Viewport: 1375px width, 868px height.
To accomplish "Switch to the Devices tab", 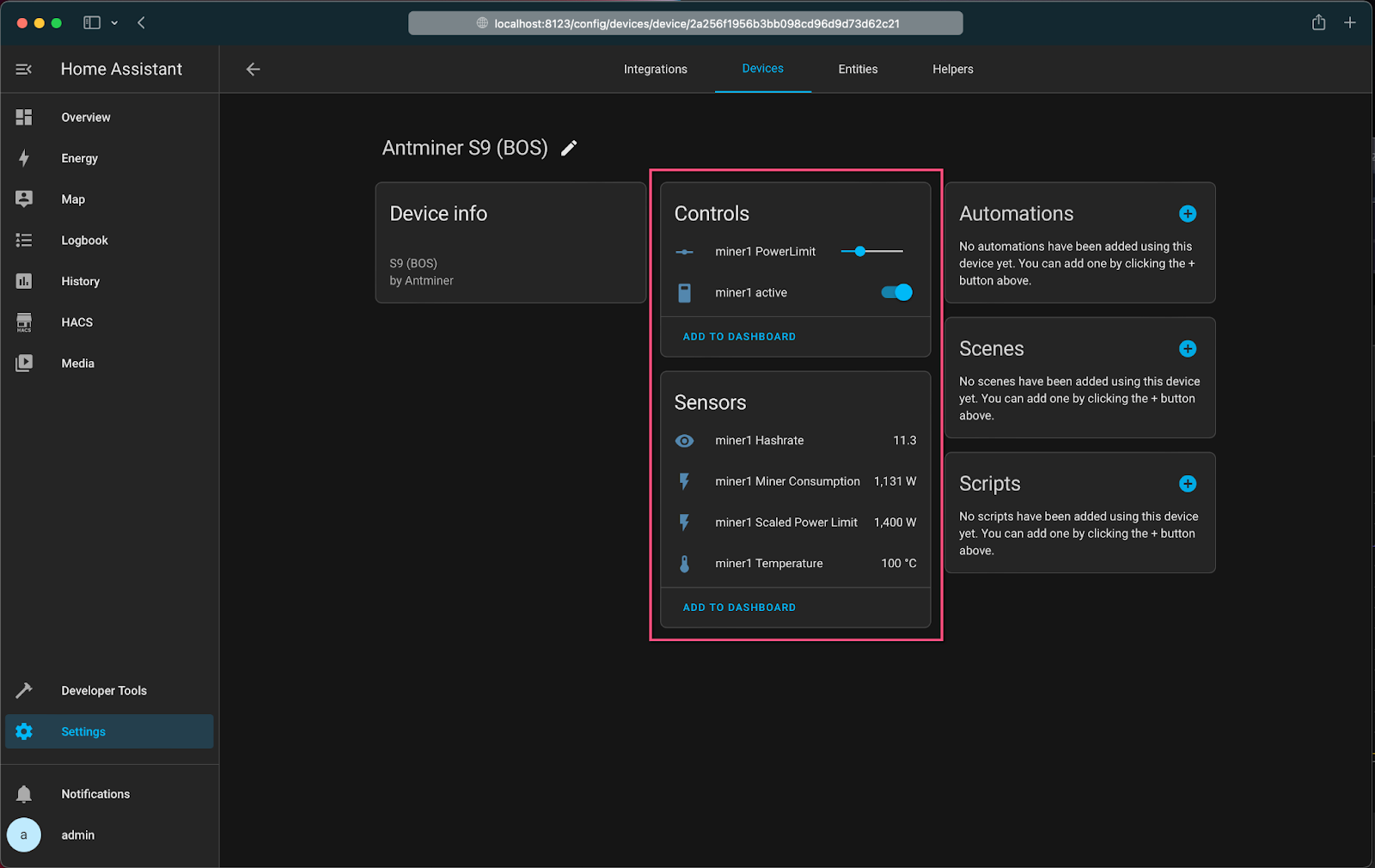I will [762, 69].
